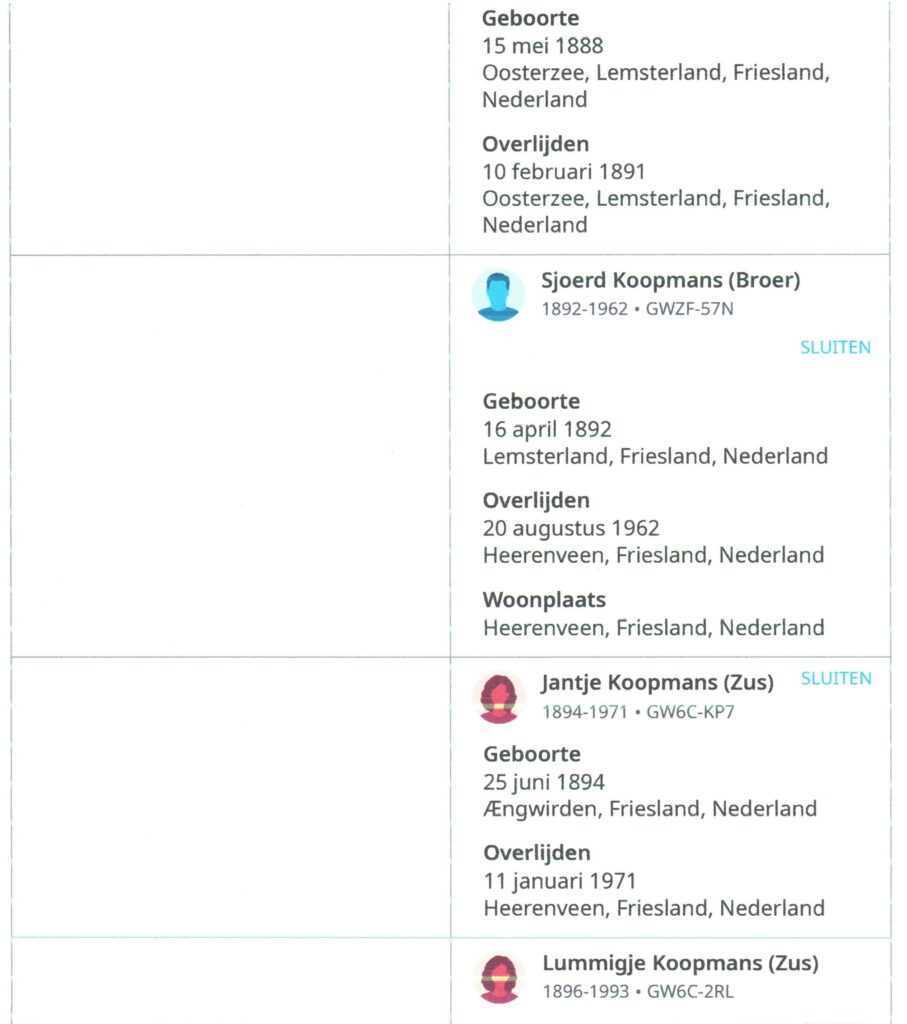Click birth date 15 mei 1888
907x1024 pixels.
(x=543, y=46)
